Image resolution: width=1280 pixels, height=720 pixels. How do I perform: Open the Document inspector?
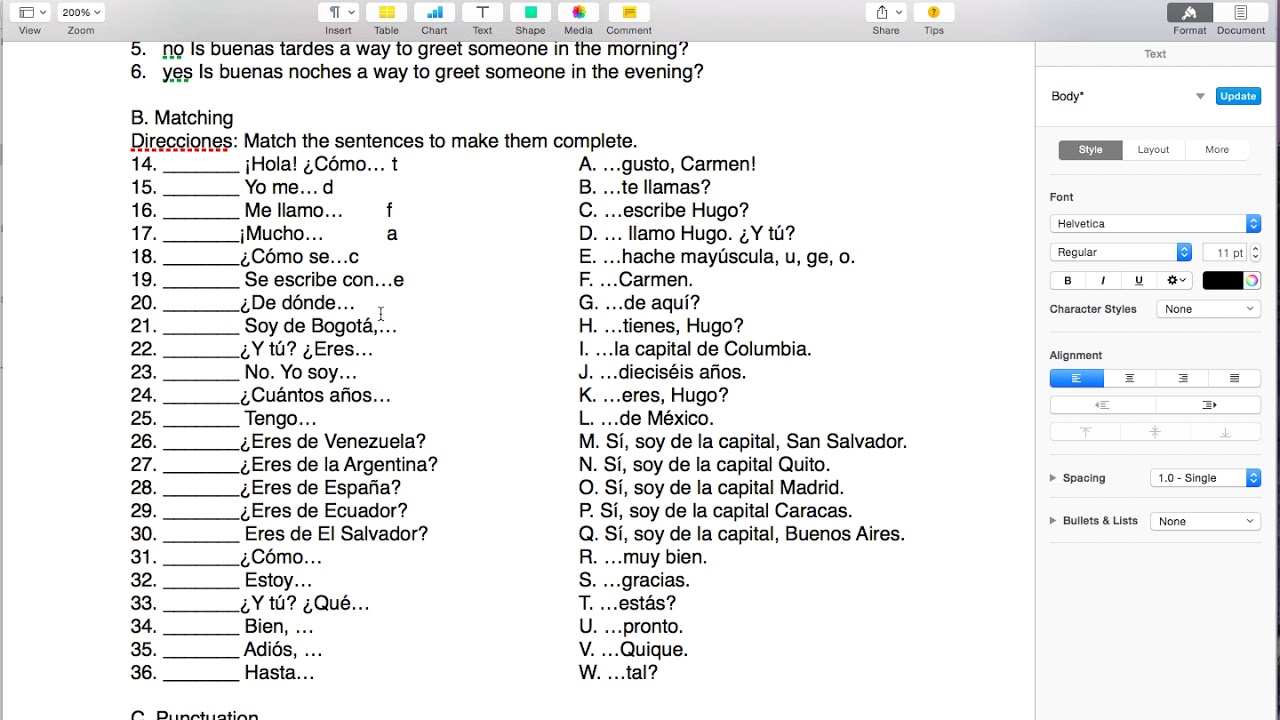tap(1241, 12)
